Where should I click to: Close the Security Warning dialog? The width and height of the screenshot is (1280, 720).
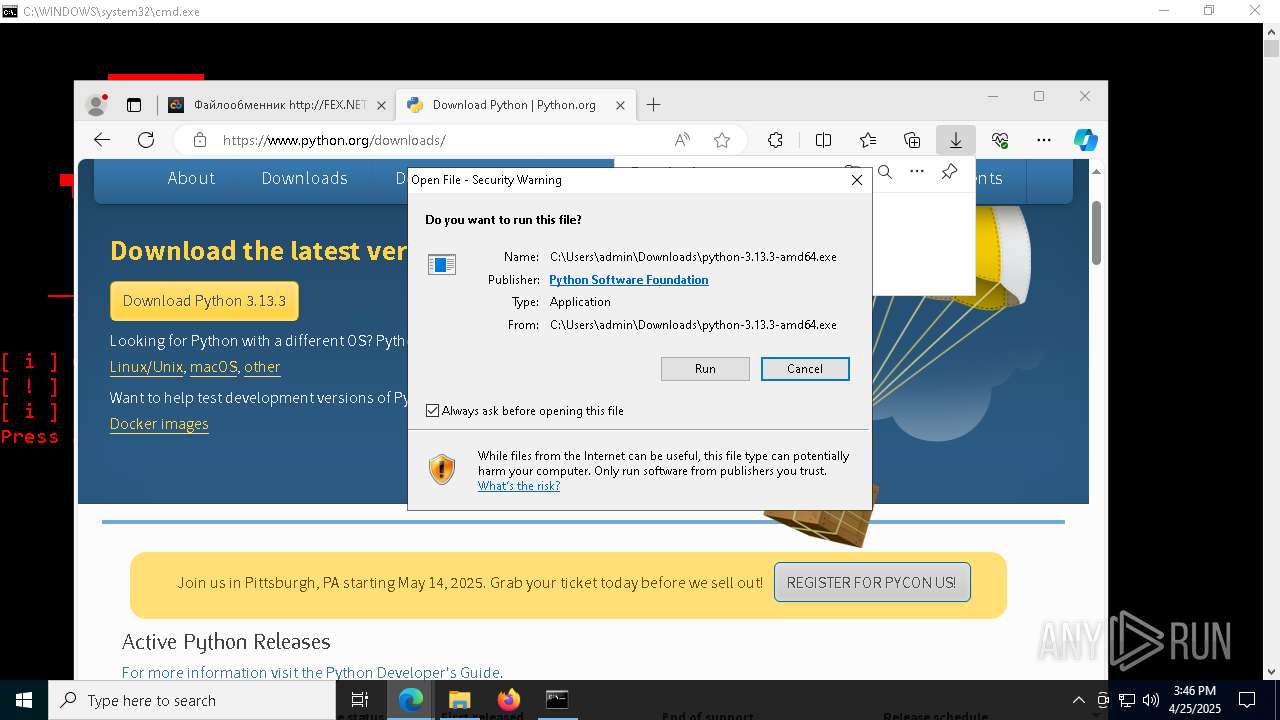(856, 180)
